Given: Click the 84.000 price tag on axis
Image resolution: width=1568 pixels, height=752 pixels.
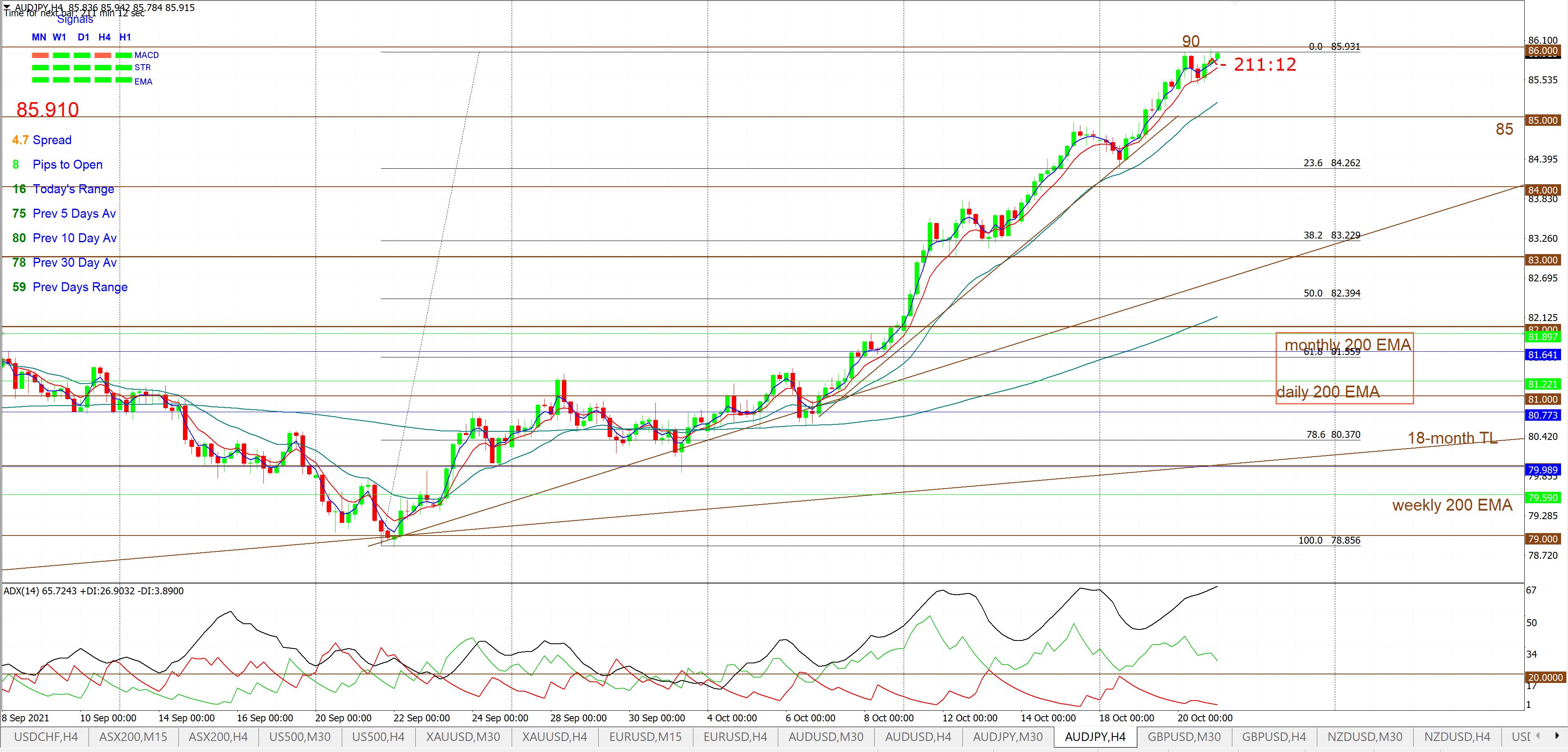Looking at the screenshot, I should point(1543,190).
